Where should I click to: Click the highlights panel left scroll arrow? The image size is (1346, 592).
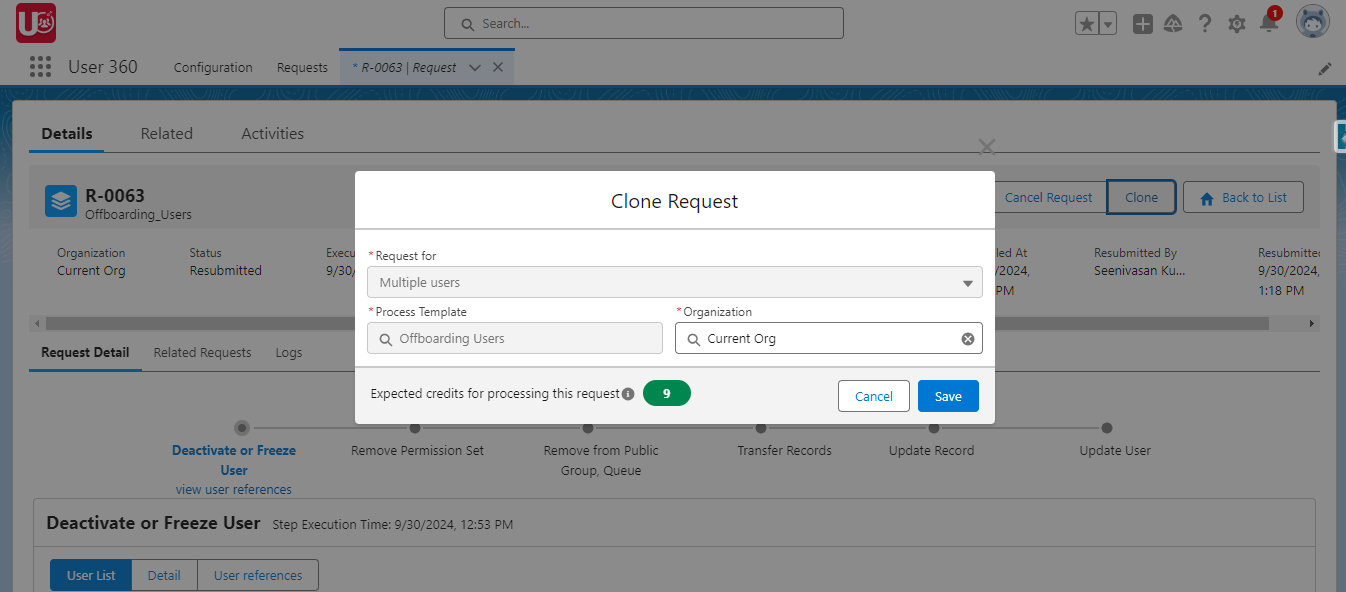pos(36,324)
